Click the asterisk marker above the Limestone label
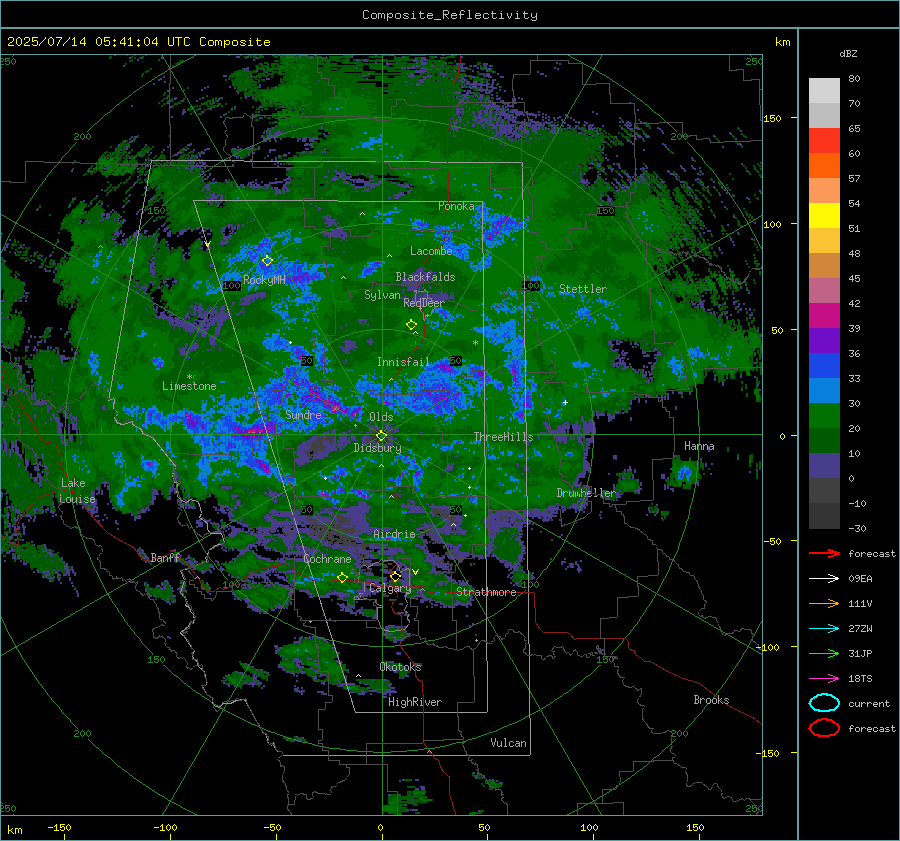The height and width of the screenshot is (841, 900). (x=189, y=377)
